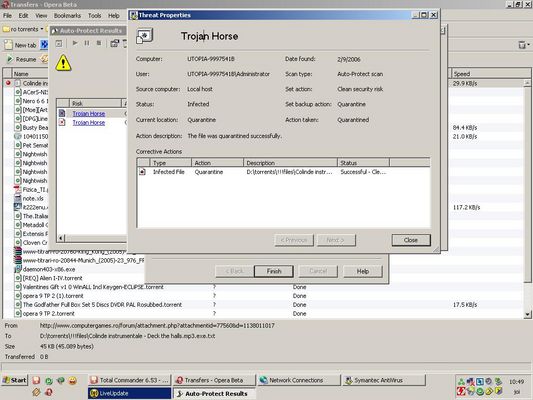533x400 pixels.
Task: Click Resume transfer play icon
Action: coord(10,59)
